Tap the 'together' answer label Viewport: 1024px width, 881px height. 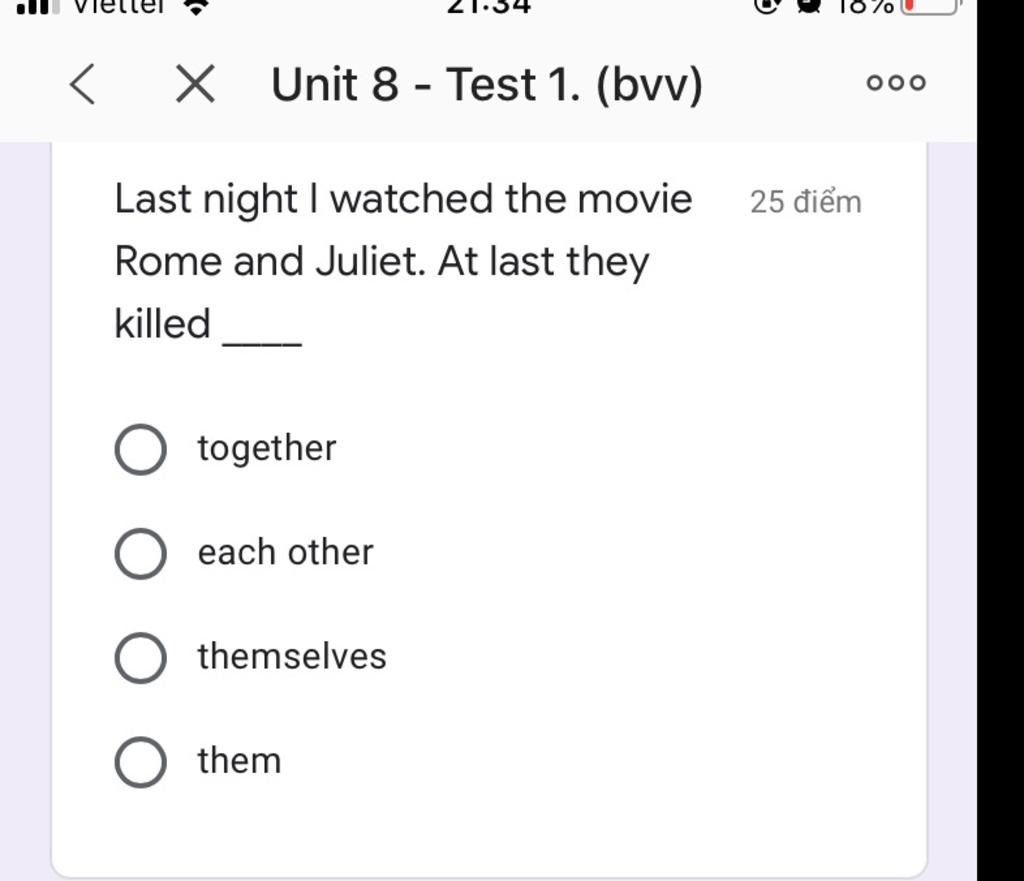(x=267, y=449)
